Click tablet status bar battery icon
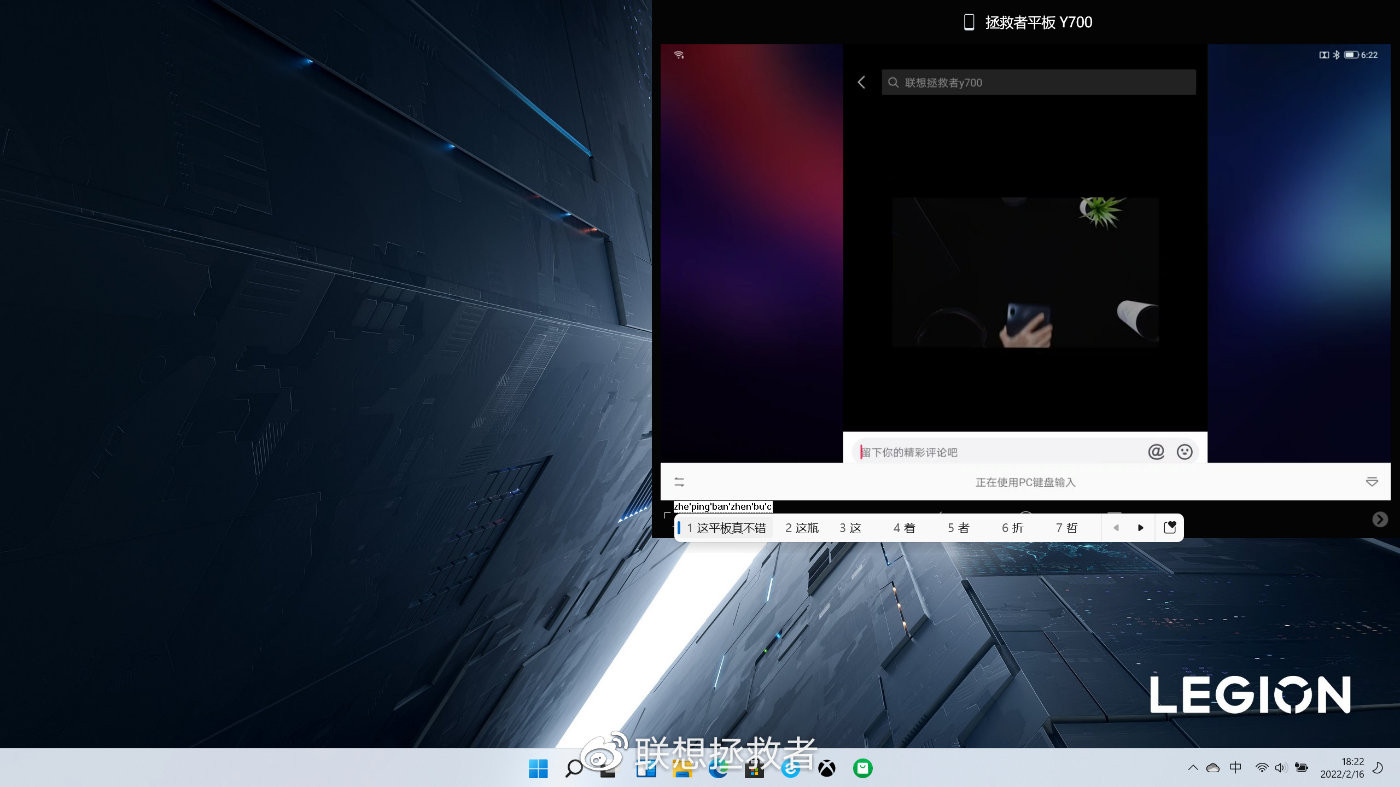 click(1350, 55)
